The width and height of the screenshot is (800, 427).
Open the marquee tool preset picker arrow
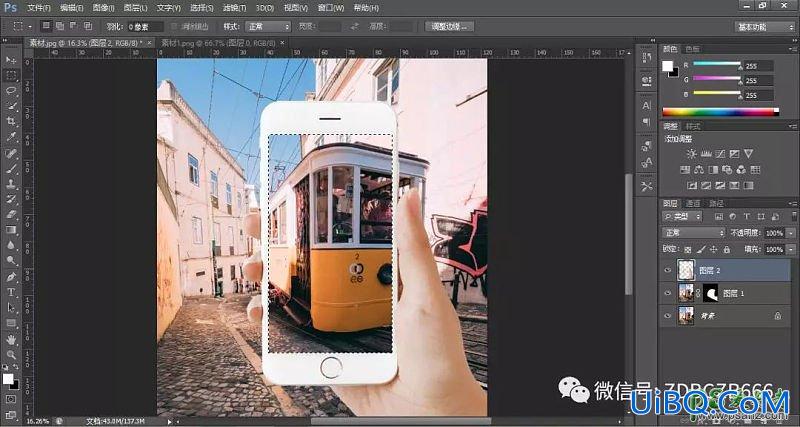(30, 27)
